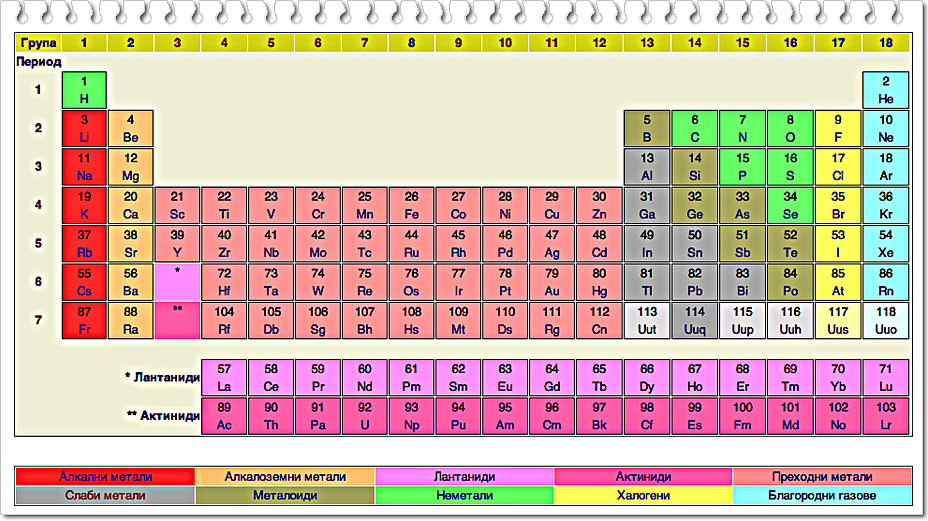The width and height of the screenshot is (928, 521).
Task: Select the Caesium (Cs) cell
Action: (x=84, y=282)
